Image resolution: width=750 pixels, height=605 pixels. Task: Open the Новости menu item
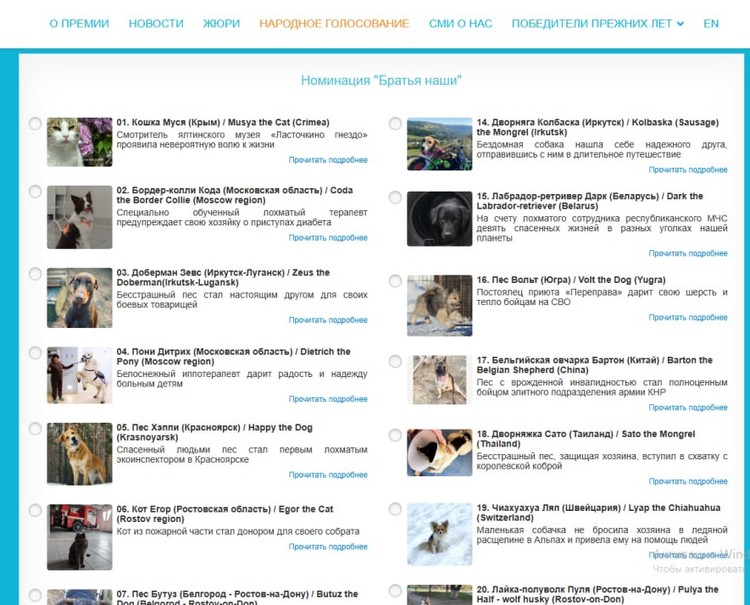point(156,23)
